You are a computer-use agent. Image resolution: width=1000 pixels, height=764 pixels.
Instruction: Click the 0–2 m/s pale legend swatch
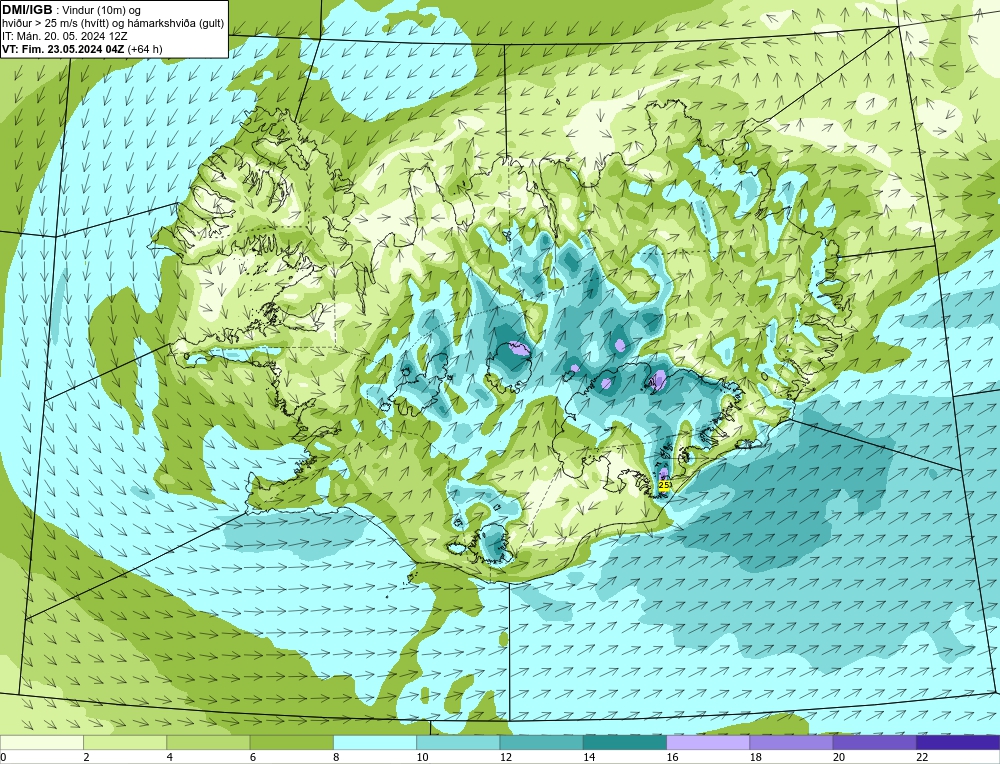(42, 742)
